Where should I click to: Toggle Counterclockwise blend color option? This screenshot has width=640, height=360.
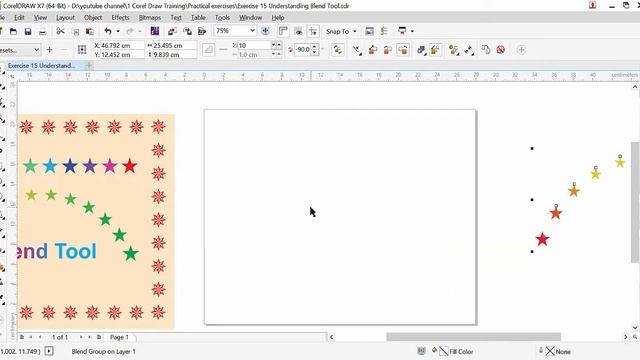[x=403, y=50]
